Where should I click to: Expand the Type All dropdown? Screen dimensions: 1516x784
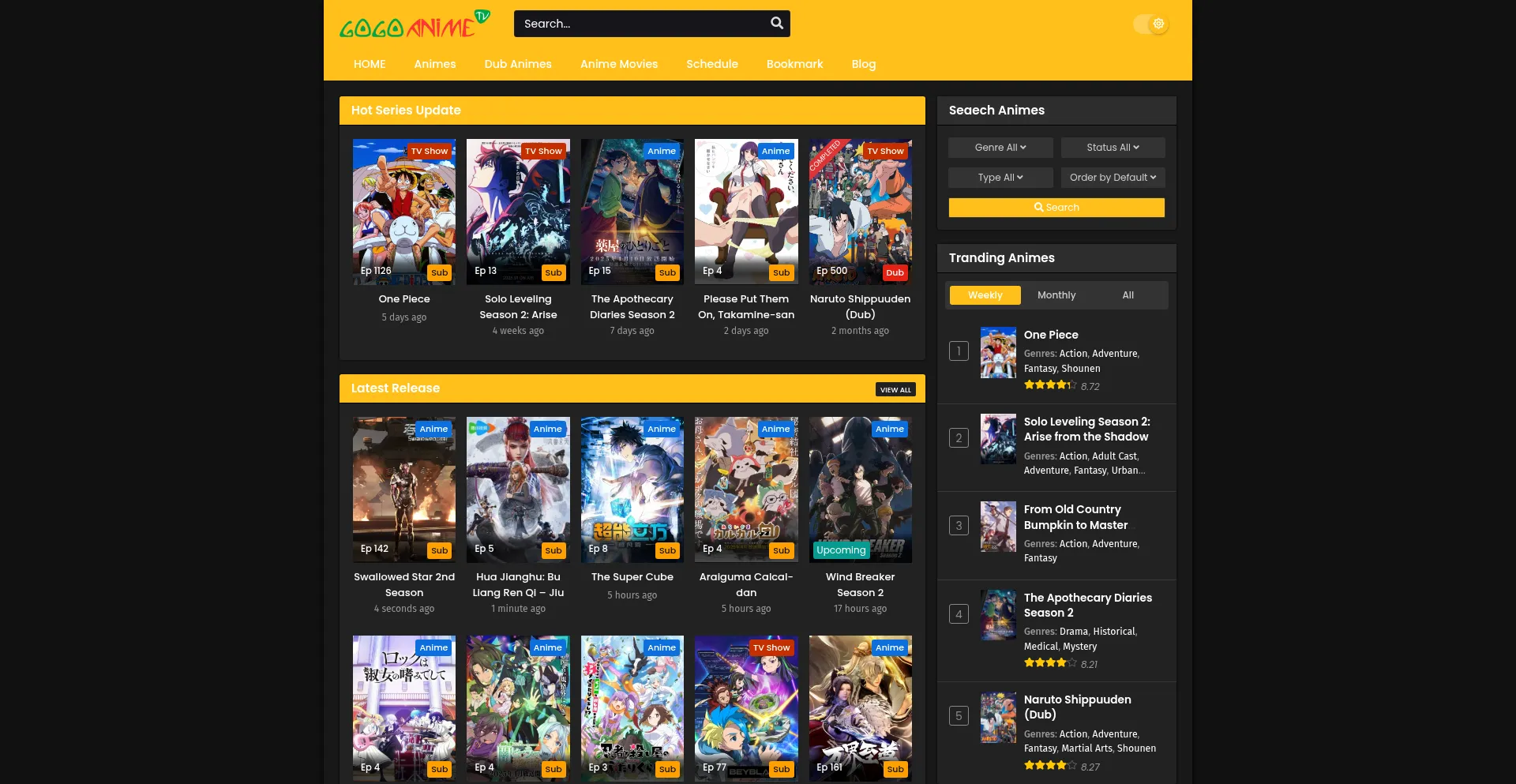[1000, 178]
